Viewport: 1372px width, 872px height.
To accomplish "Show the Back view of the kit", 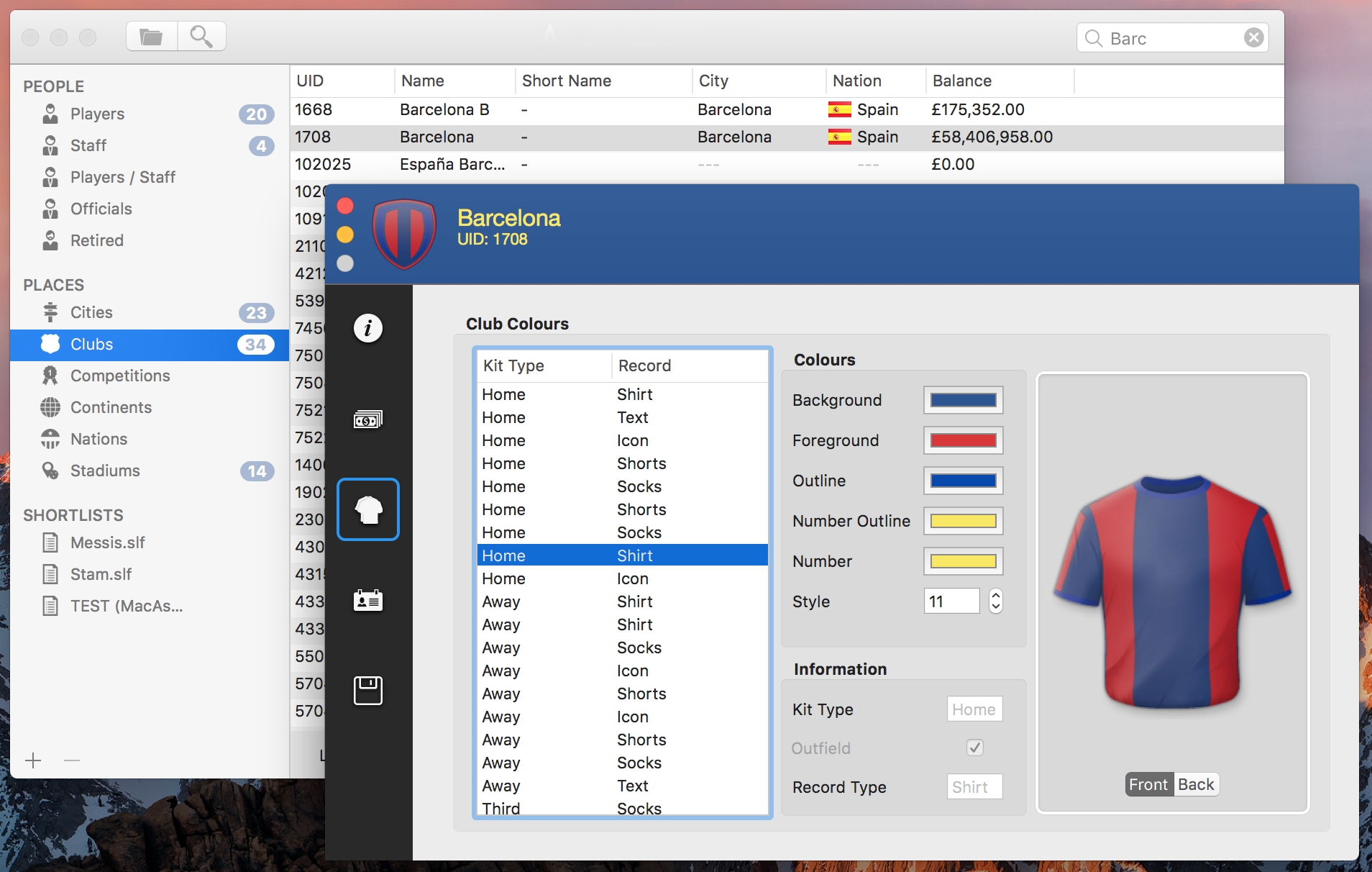I will 1196,784.
